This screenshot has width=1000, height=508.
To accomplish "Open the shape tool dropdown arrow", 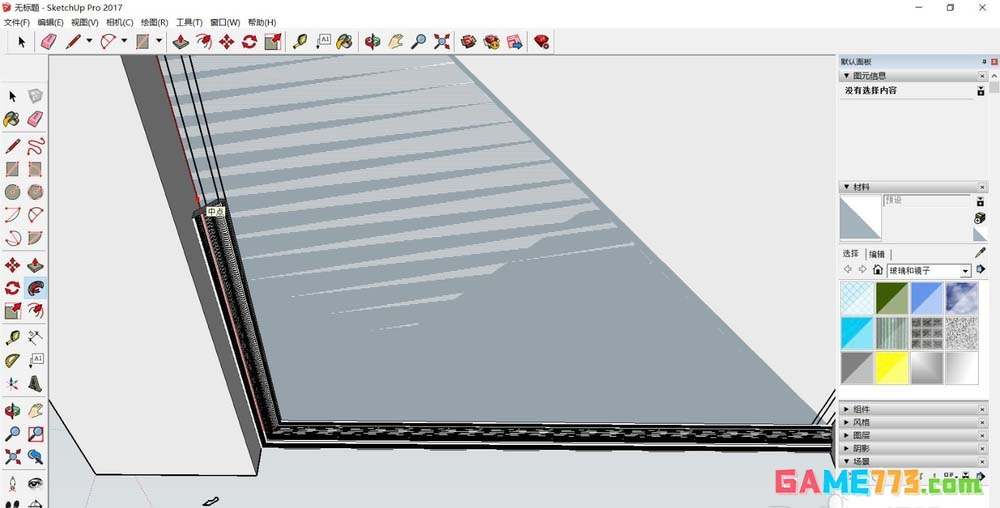I will click(159, 41).
